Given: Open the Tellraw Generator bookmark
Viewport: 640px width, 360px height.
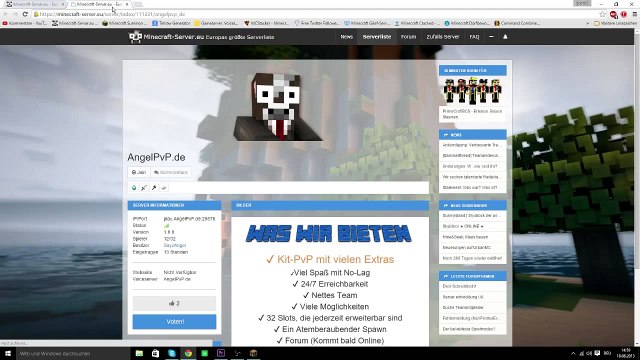Looking at the screenshot, I should tap(171, 23).
